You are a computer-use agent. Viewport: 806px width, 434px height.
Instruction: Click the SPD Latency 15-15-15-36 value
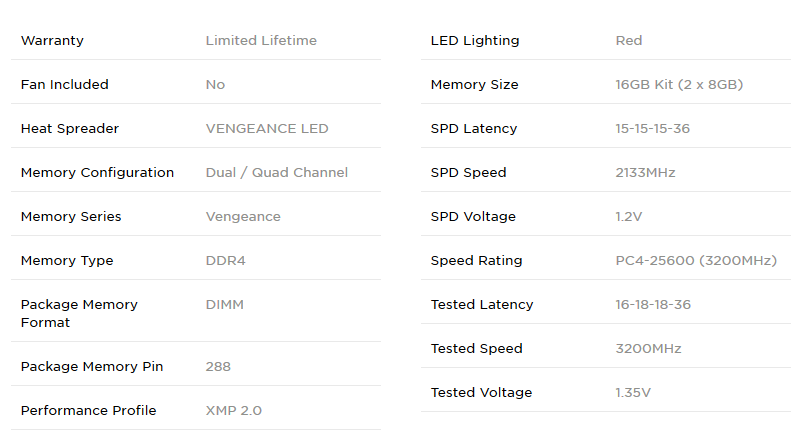pos(652,129)
